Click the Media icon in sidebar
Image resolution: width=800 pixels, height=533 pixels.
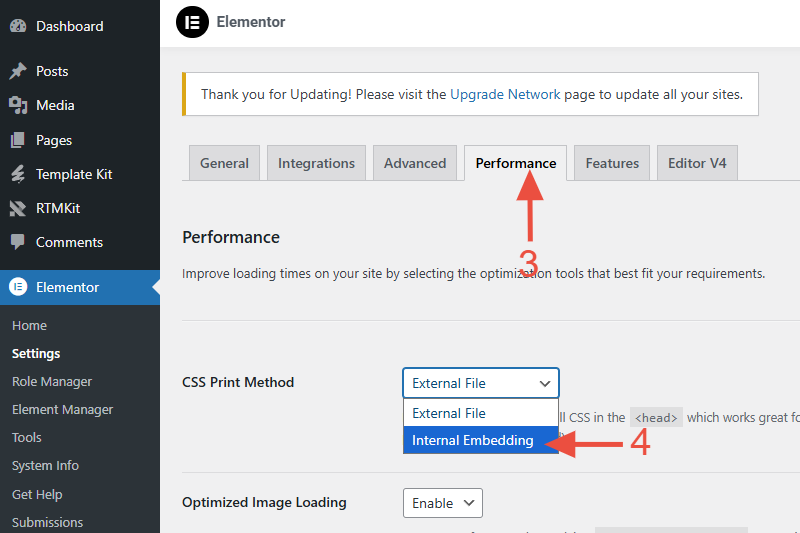(18, 105)
